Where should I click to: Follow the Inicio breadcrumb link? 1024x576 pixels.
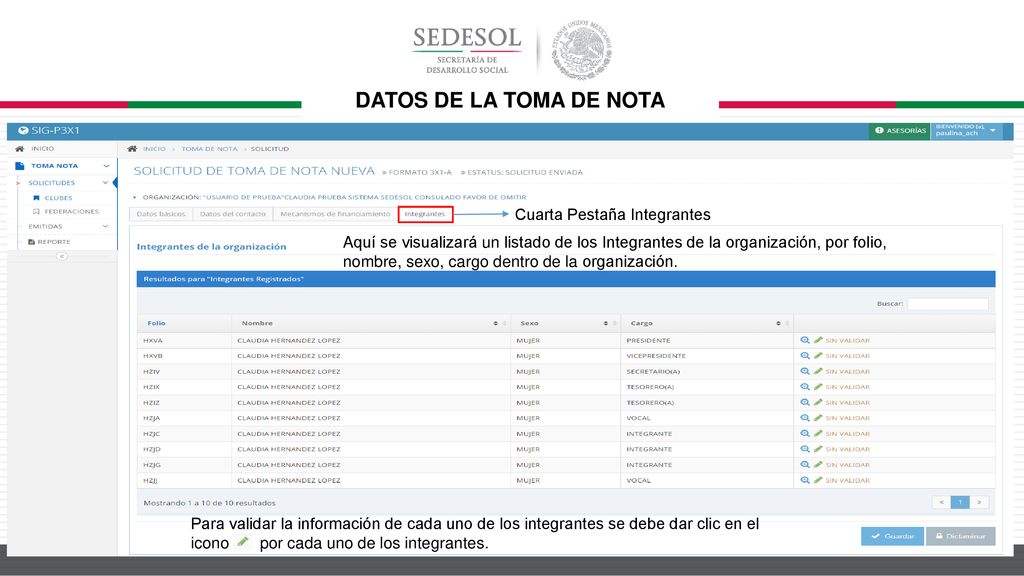[154, 149]
